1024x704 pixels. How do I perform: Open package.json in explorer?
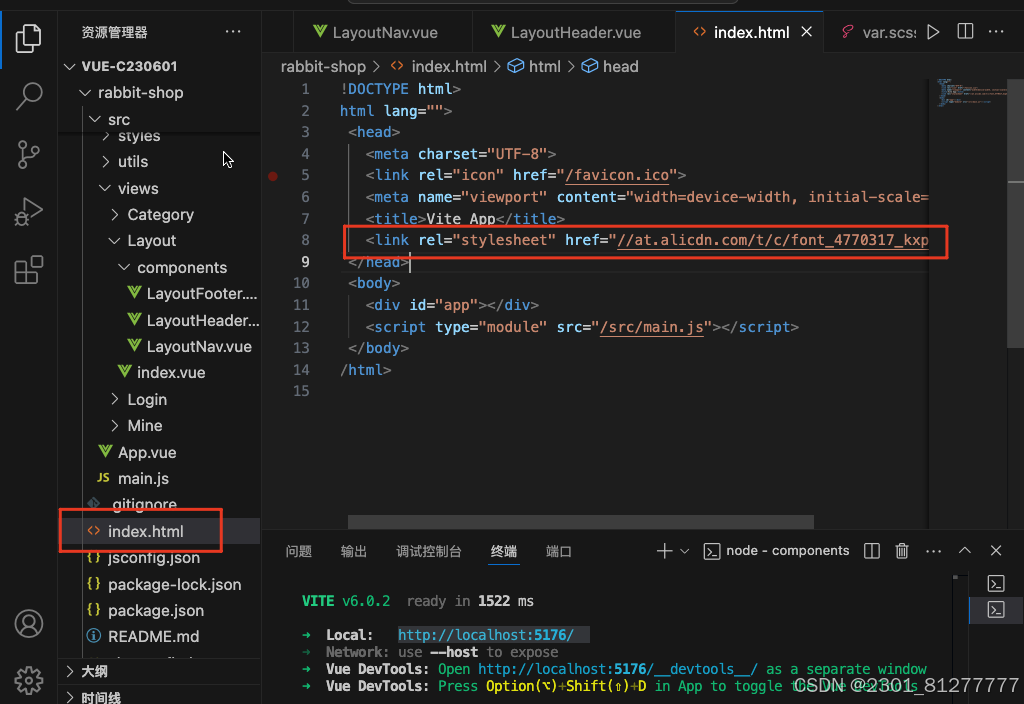(x=146, y=610)
